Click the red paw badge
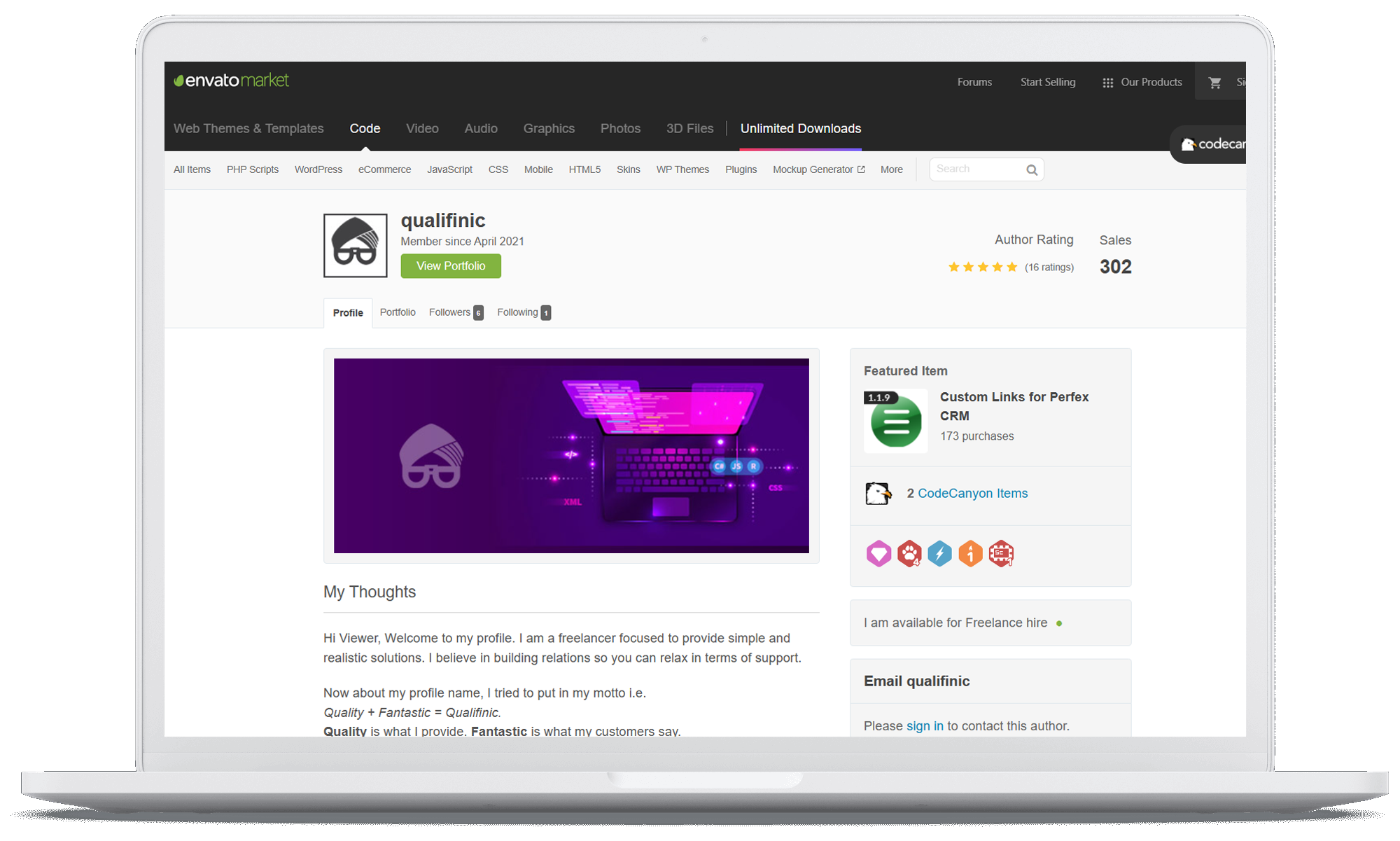Screen dimensions: 1400x841 909,554
